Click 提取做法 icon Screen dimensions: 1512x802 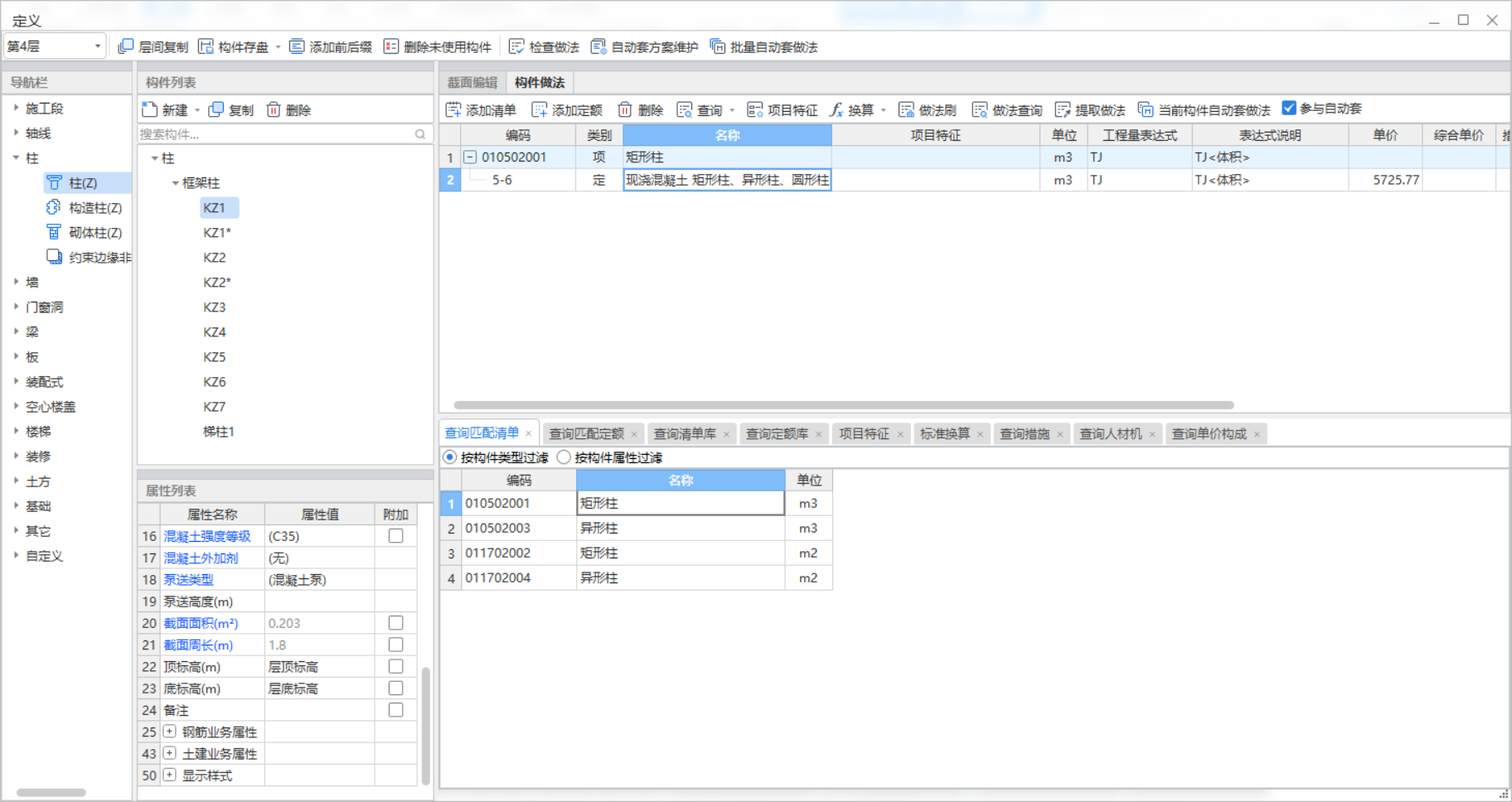[x=1063, y=109]
